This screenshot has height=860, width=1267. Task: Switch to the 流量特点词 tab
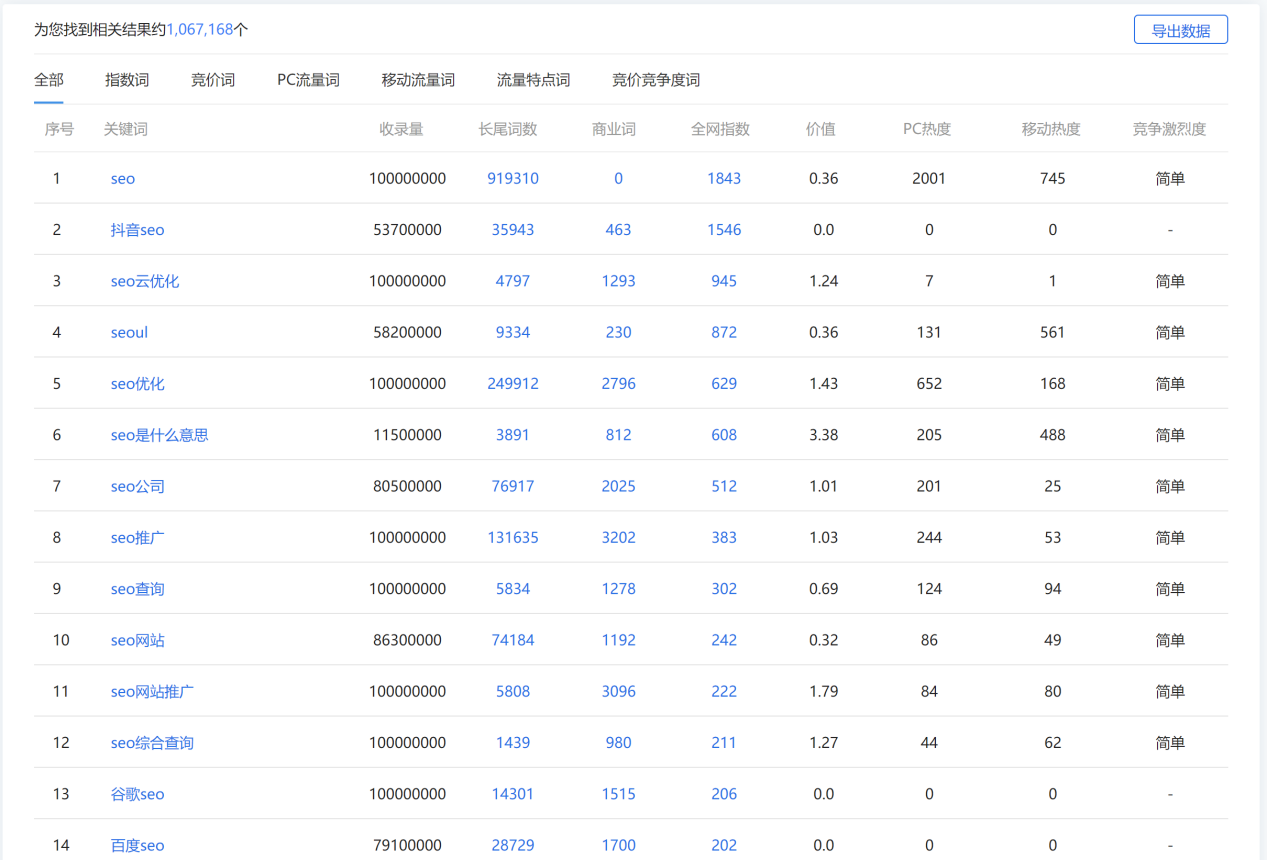pyautogui.click(x=533, y=80)
